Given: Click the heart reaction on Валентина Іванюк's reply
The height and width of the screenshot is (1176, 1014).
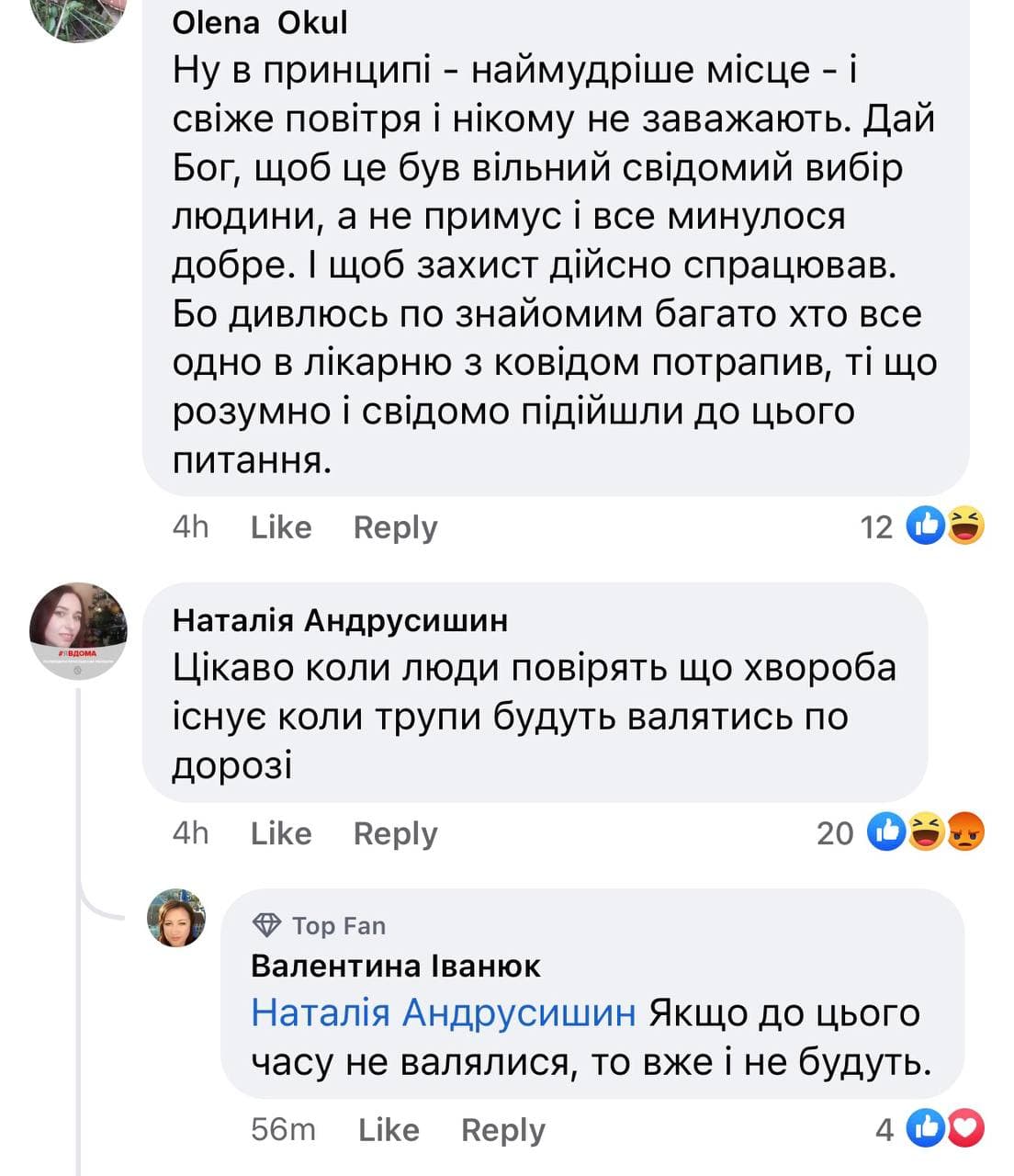Looking at the screenshot, I should point(966,1129).
